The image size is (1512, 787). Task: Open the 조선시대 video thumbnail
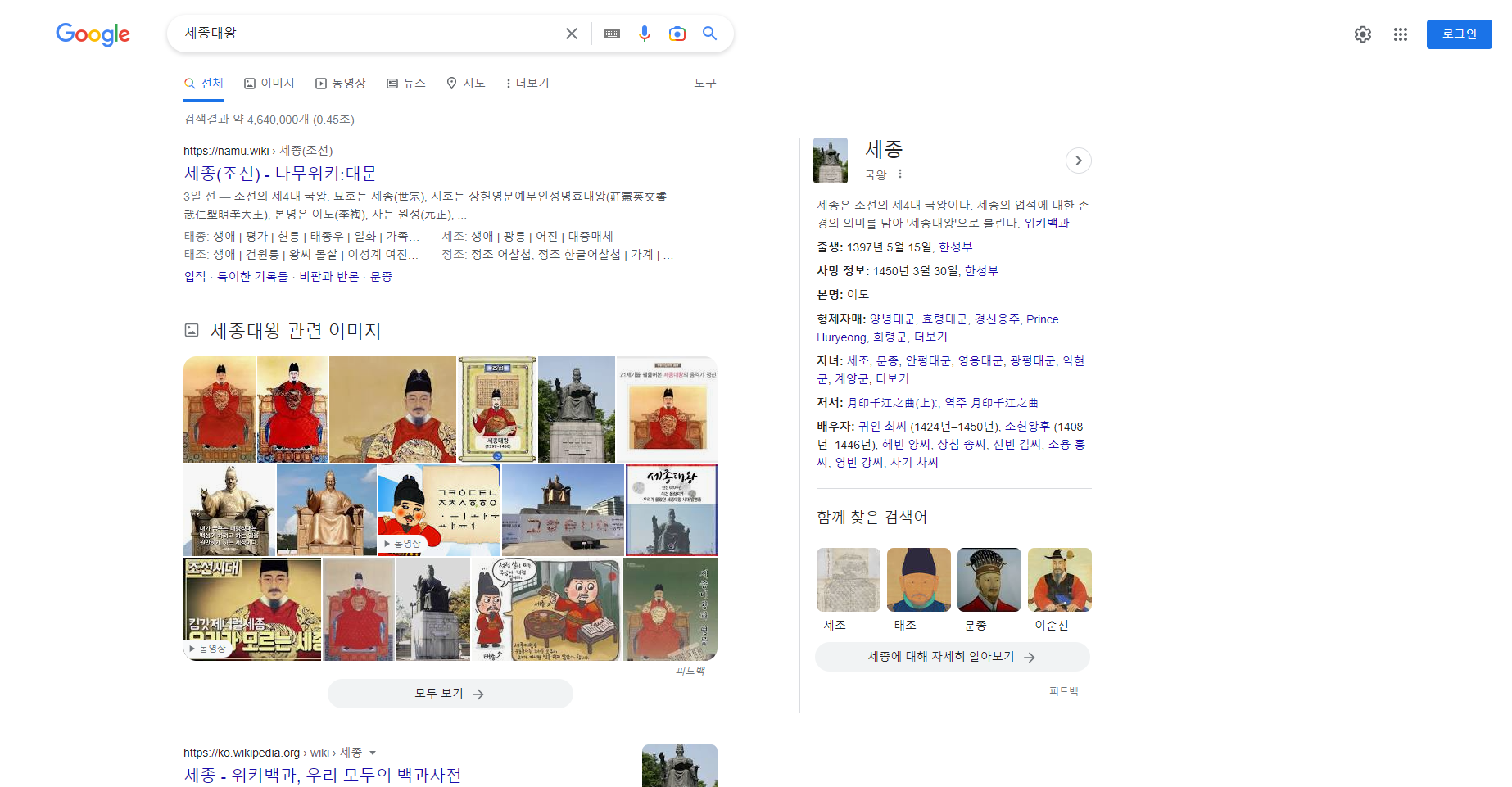(x=253, y=609)
